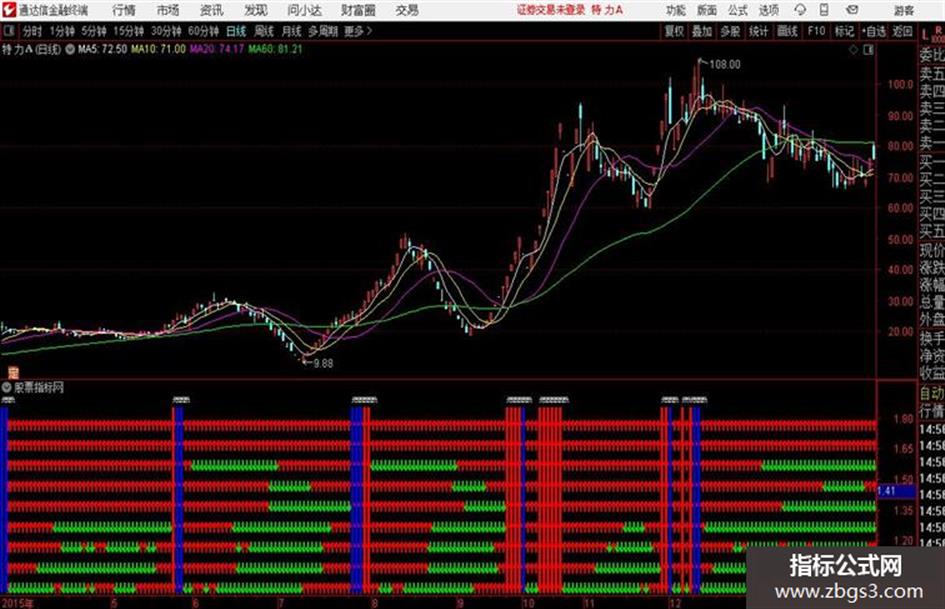The image size is (945, 609).
Task: Click the orange icon at chart bottom-left
Action: coord(13,373)
